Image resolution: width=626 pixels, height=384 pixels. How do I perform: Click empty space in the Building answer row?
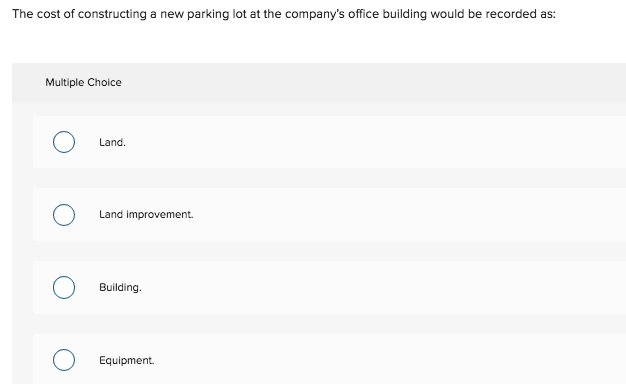(x=359, y=287)
